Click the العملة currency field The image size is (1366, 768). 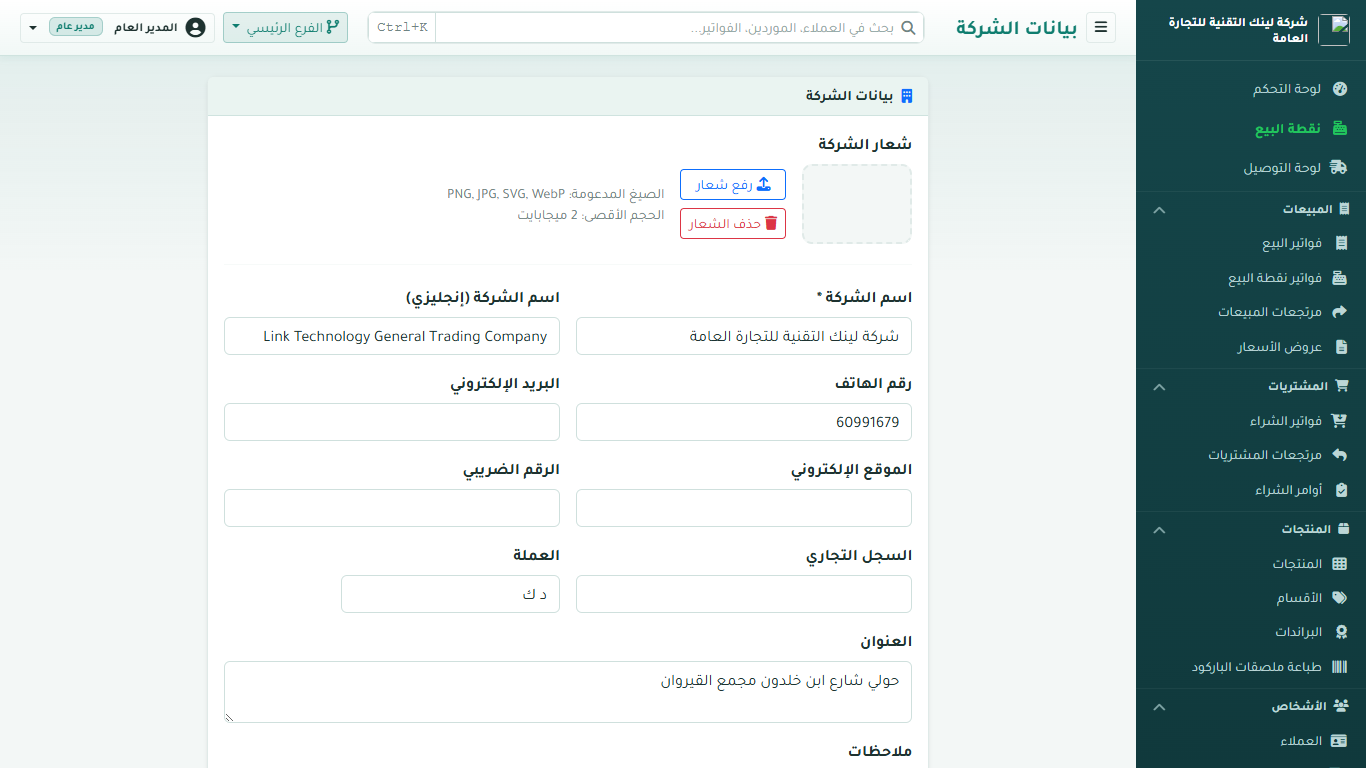tap(450, 594)
